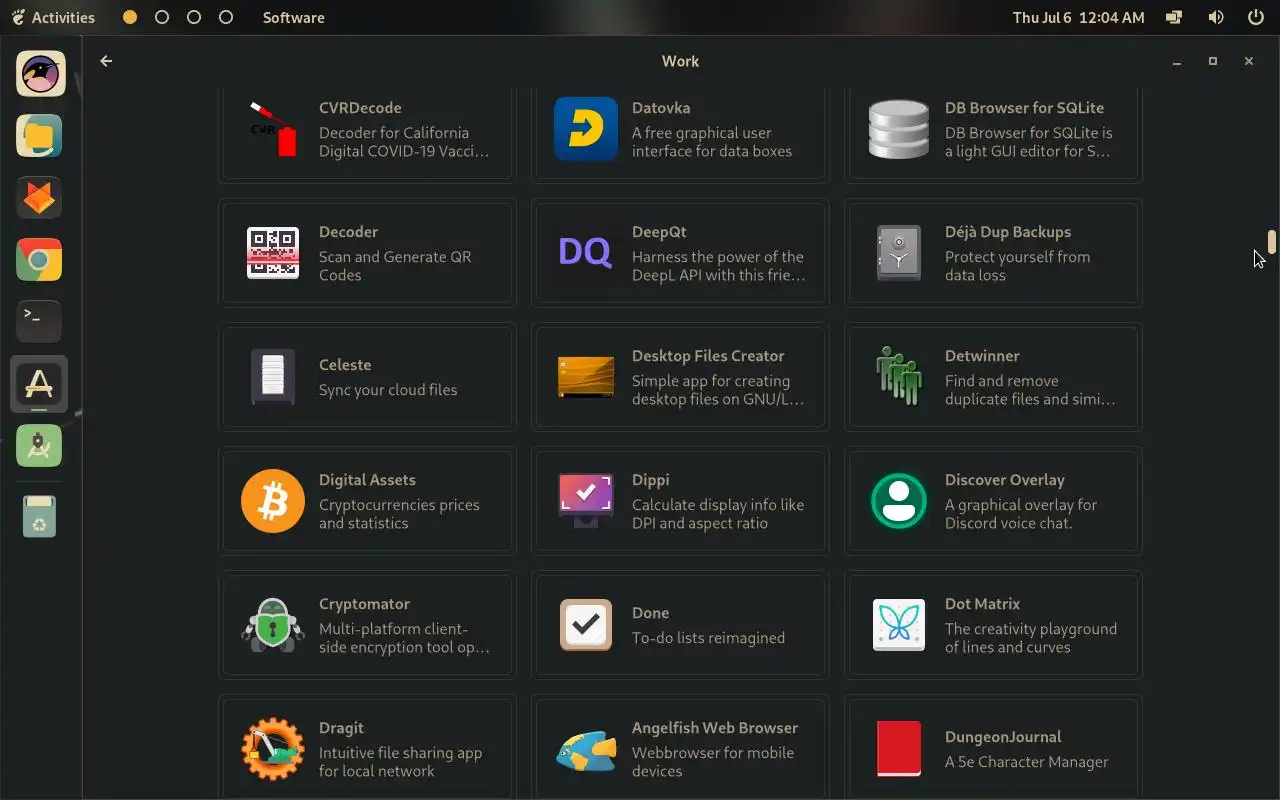Viewport: 1280px width, 800px height.
Task: Switch to the first workspace dot
Action: 130,17
